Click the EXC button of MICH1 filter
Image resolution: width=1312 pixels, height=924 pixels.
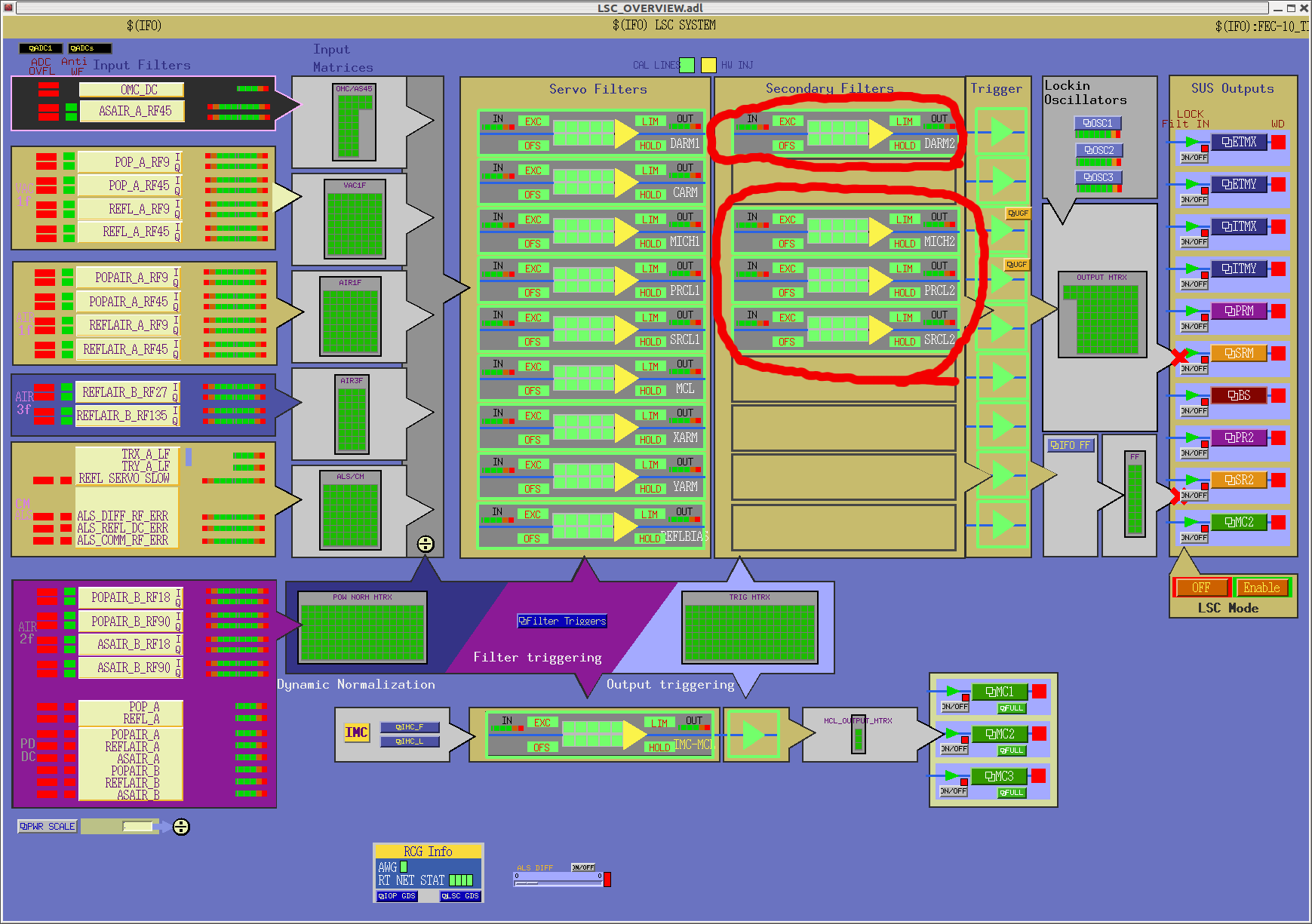pyautogui.click(x=533, y=220)
